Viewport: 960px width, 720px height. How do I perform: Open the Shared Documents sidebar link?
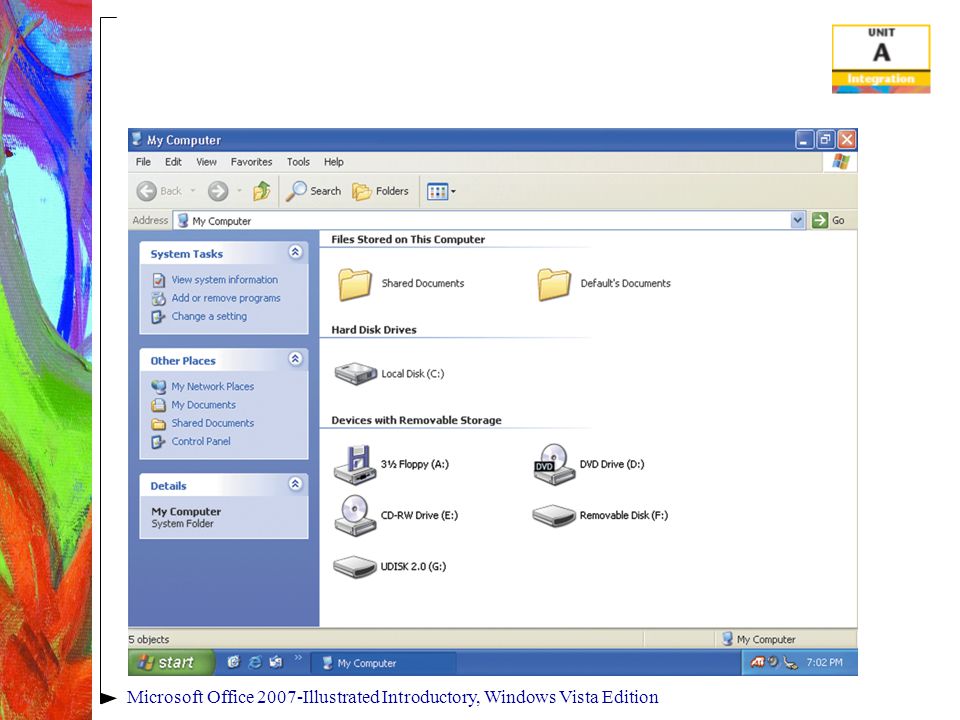[212, 423]
